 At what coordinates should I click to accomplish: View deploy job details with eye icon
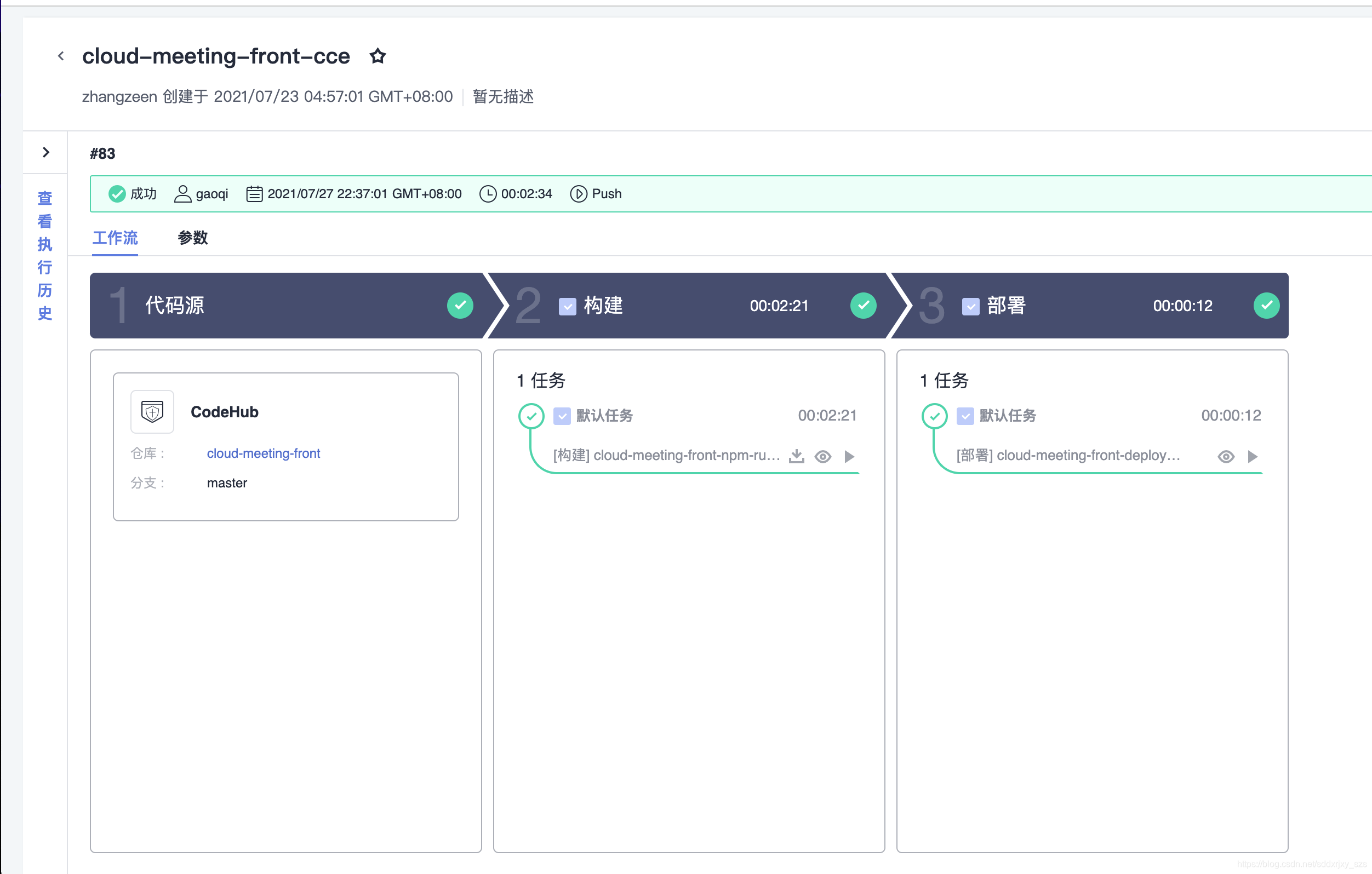click(1226, 457)
